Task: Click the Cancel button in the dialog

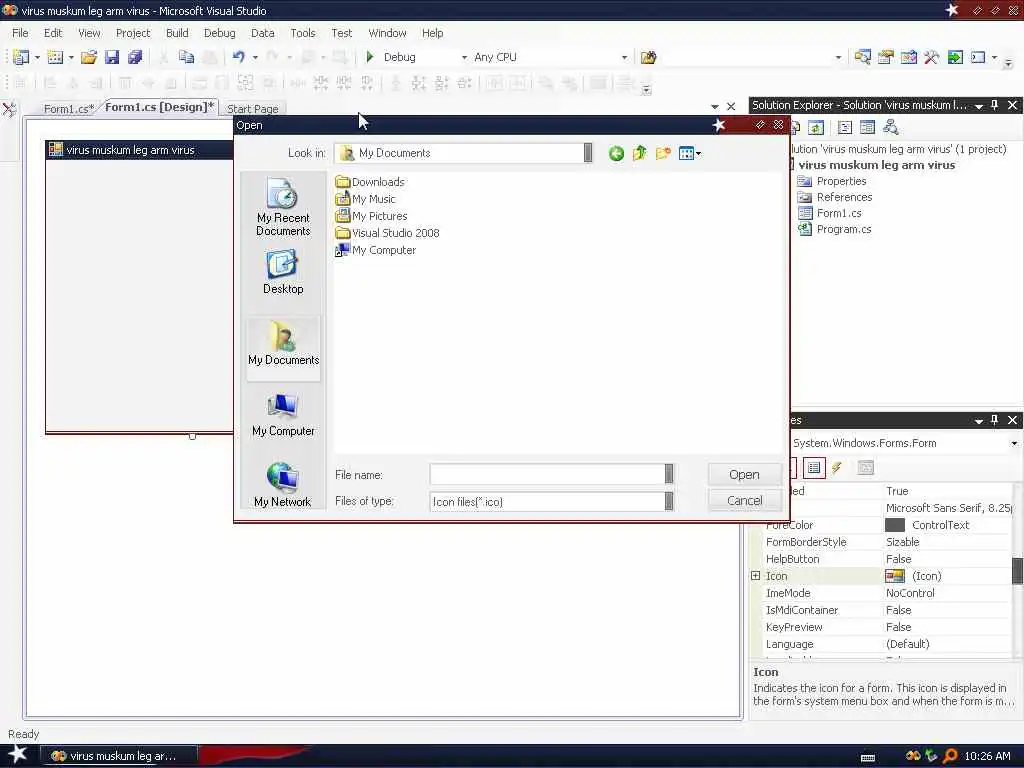Action: click(744, 500)
